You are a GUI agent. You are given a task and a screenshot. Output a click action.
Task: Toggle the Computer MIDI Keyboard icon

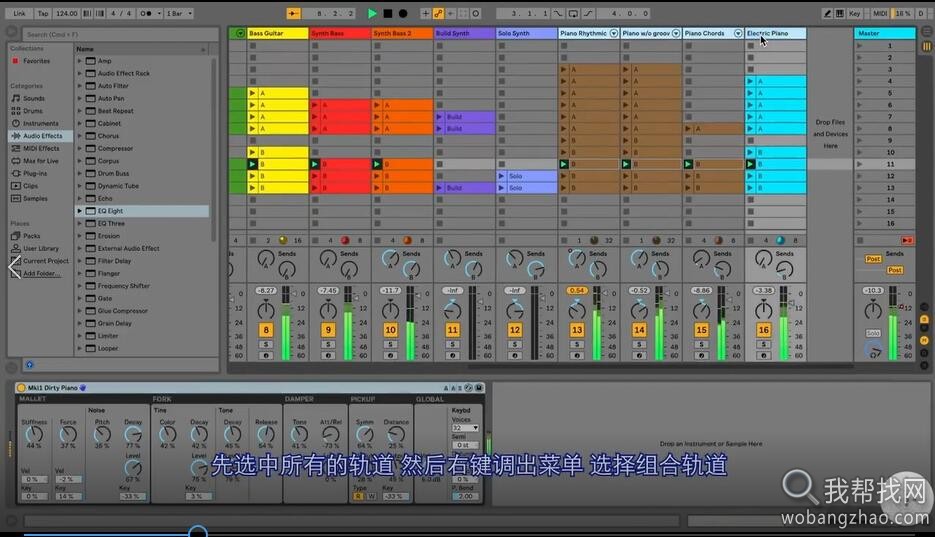[x=840, y=13]
